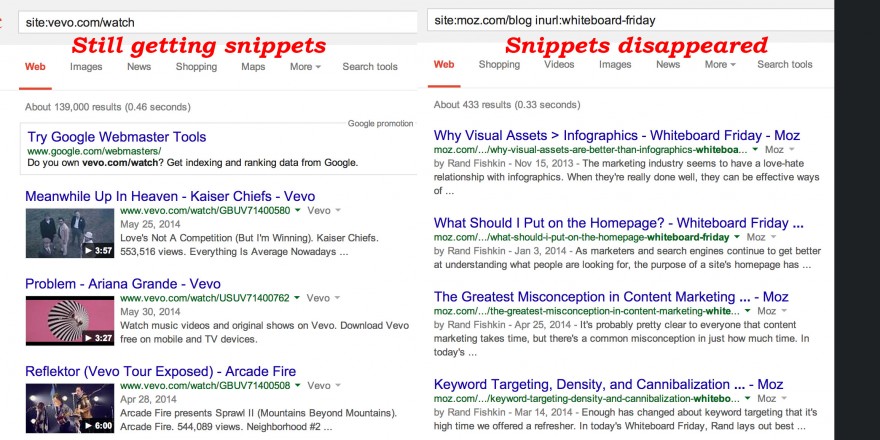Select Shopping tab in right results
880x440 pixels.
499,65
